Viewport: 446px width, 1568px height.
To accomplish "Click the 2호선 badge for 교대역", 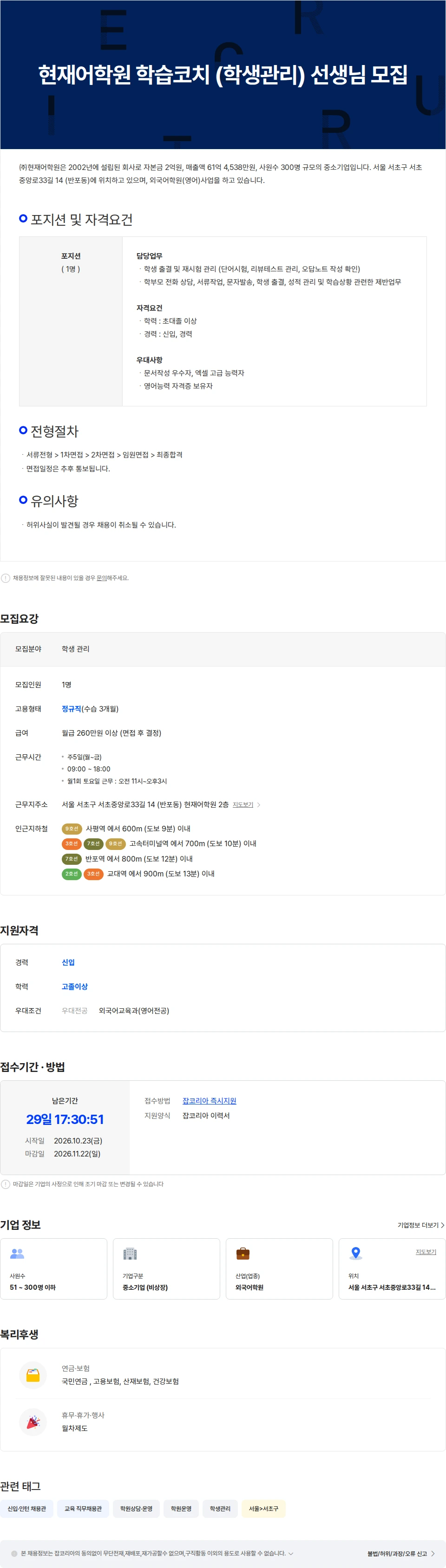I will pos(72,874).
